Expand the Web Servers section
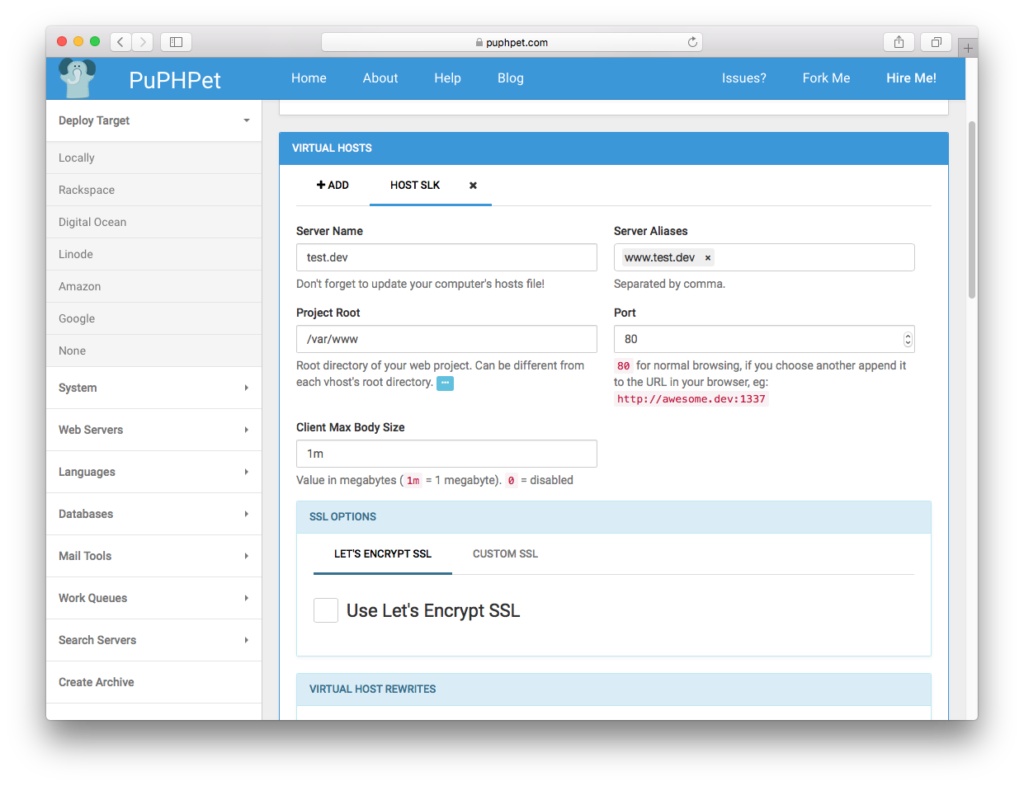 (x=154, y=430)
